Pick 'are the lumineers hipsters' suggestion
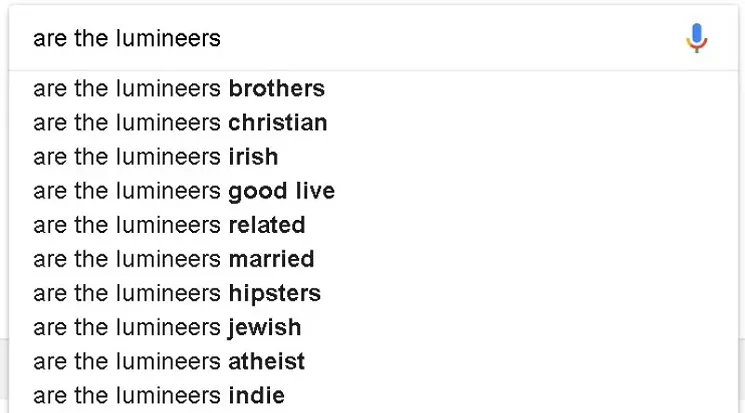The height and width of the screenshot is (413, 745). point(373,294)
